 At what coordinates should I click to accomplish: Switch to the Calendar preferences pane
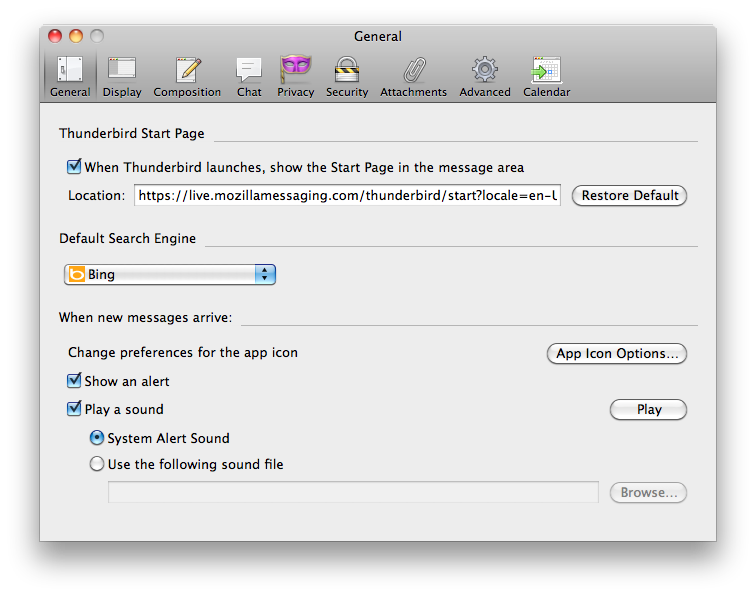point(546,77)
